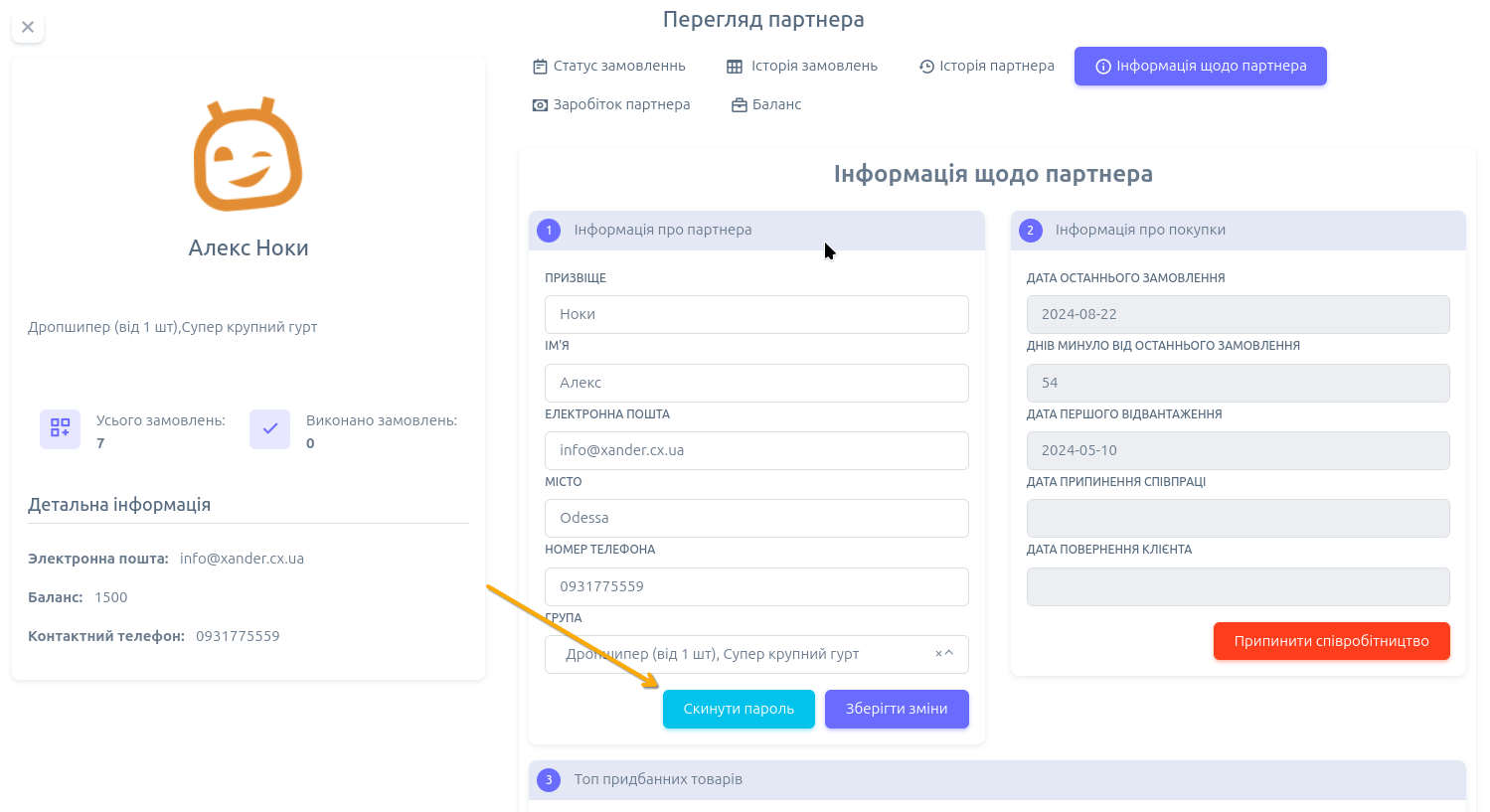
Task: Close the partner view panel
Action: pos(28,27)
